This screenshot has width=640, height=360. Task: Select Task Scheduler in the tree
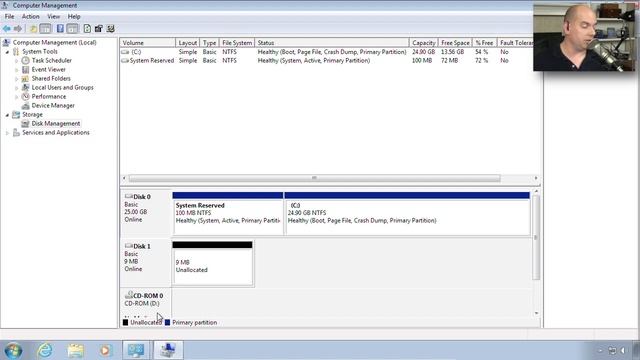coord(51,60)
